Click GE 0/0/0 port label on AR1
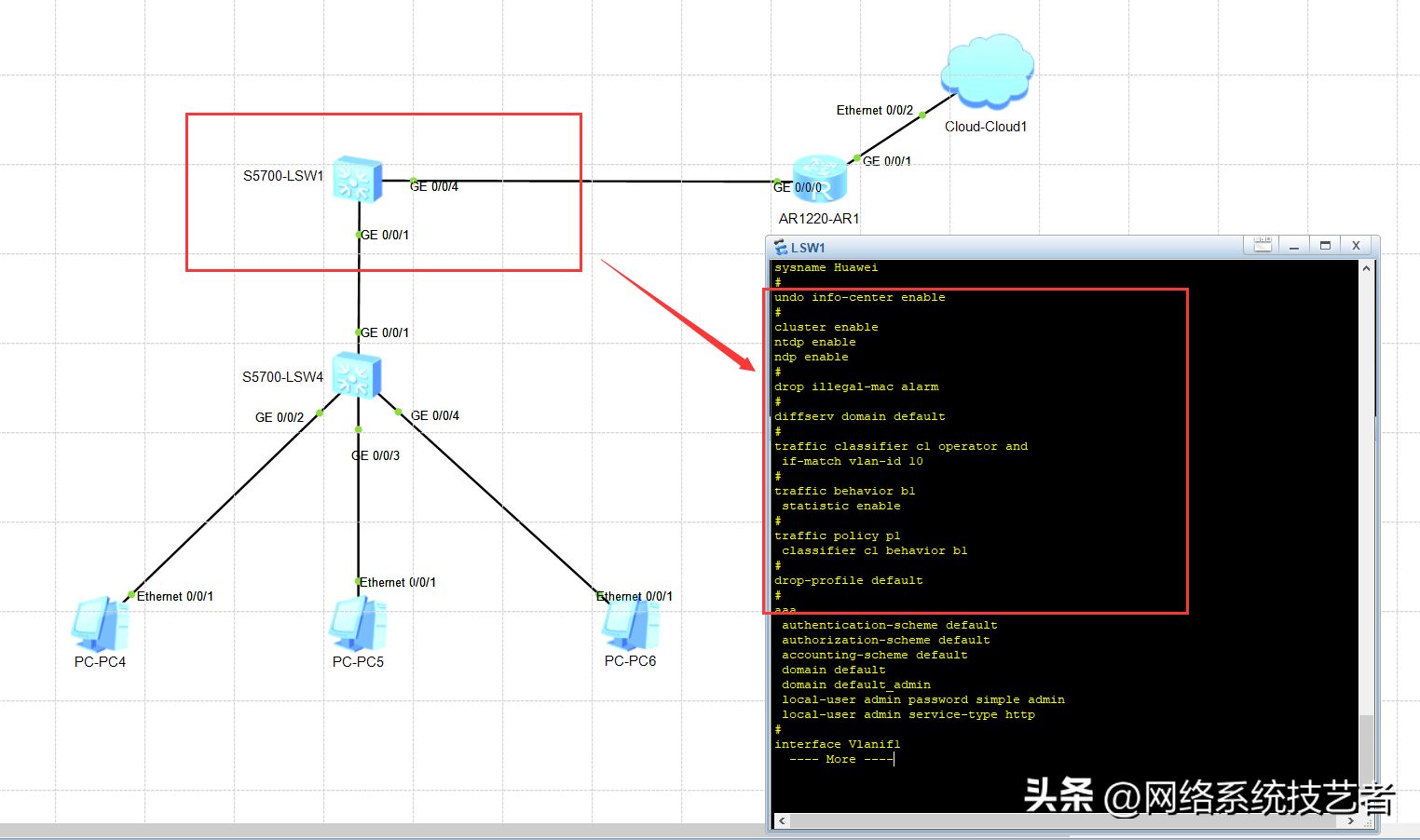This screenshot has height=840, width=1420. pos(798,188)
